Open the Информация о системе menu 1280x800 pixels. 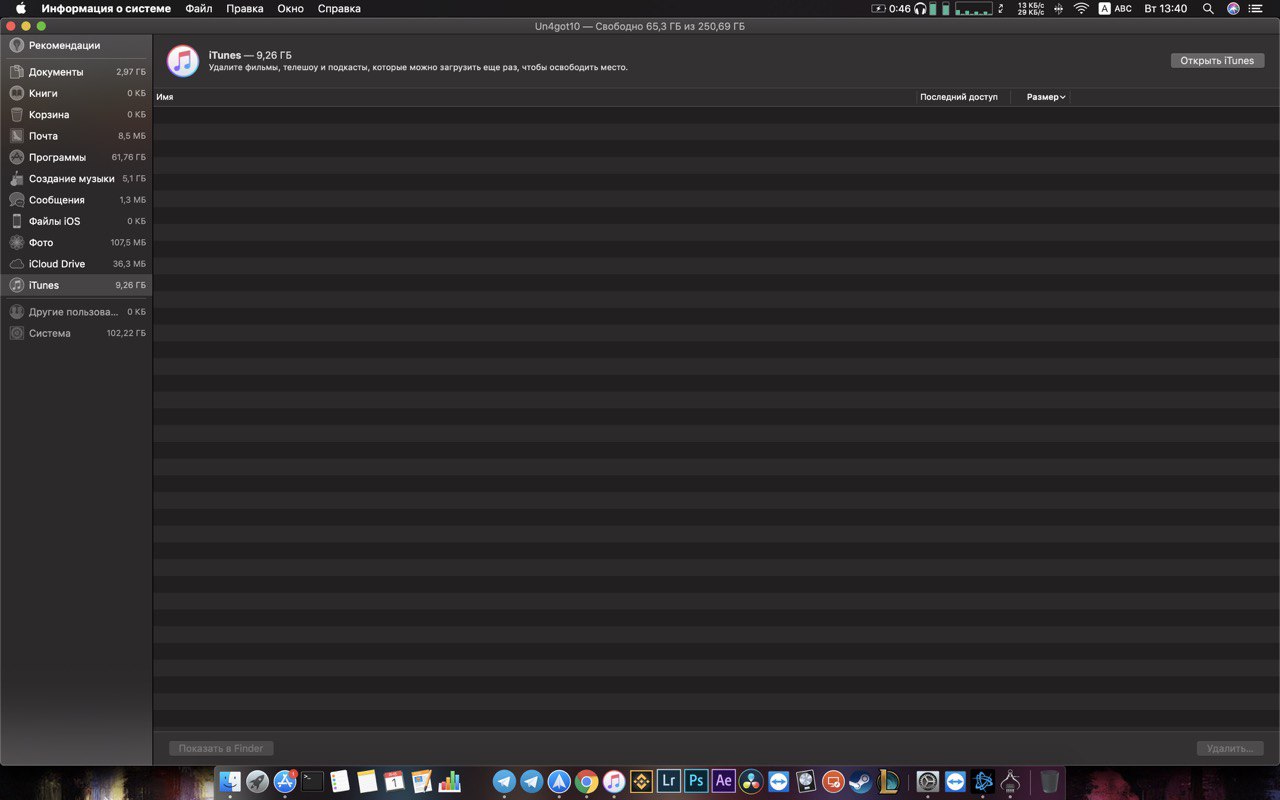pos(106,8)
